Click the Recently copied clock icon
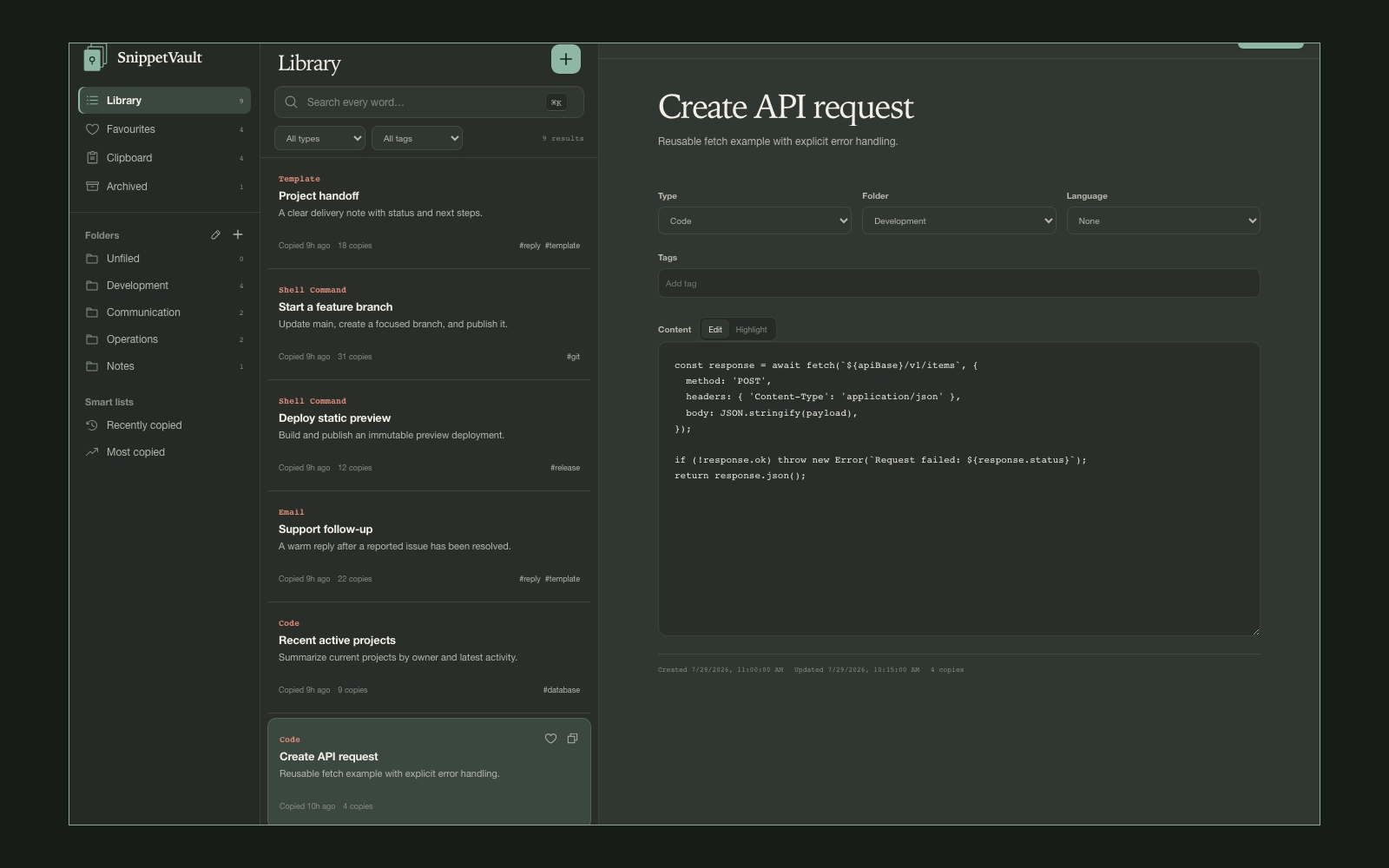1389x868 pixels. tap(92, 425)
